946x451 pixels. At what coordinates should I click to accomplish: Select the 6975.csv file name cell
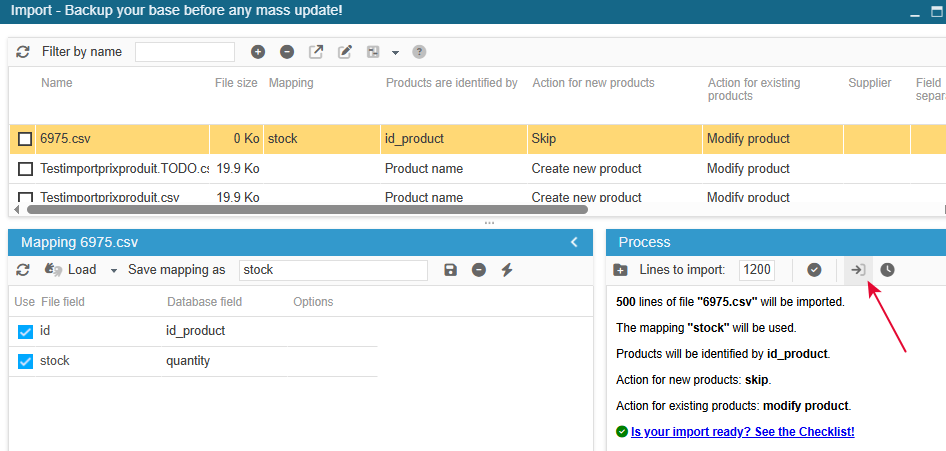(x=123, y=139)
